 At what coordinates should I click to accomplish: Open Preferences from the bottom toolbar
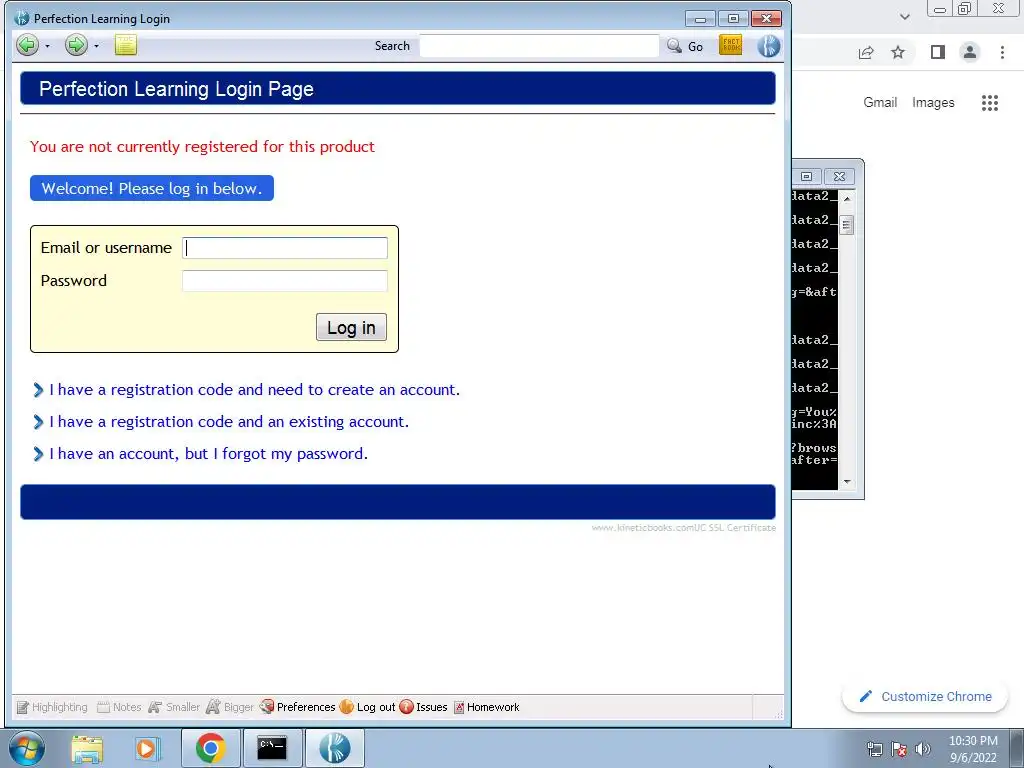point(297,707)
